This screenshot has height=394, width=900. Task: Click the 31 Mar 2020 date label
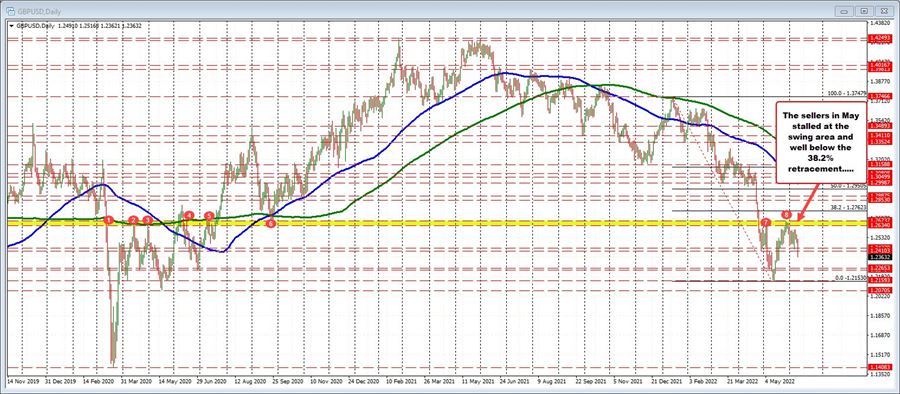136,380
